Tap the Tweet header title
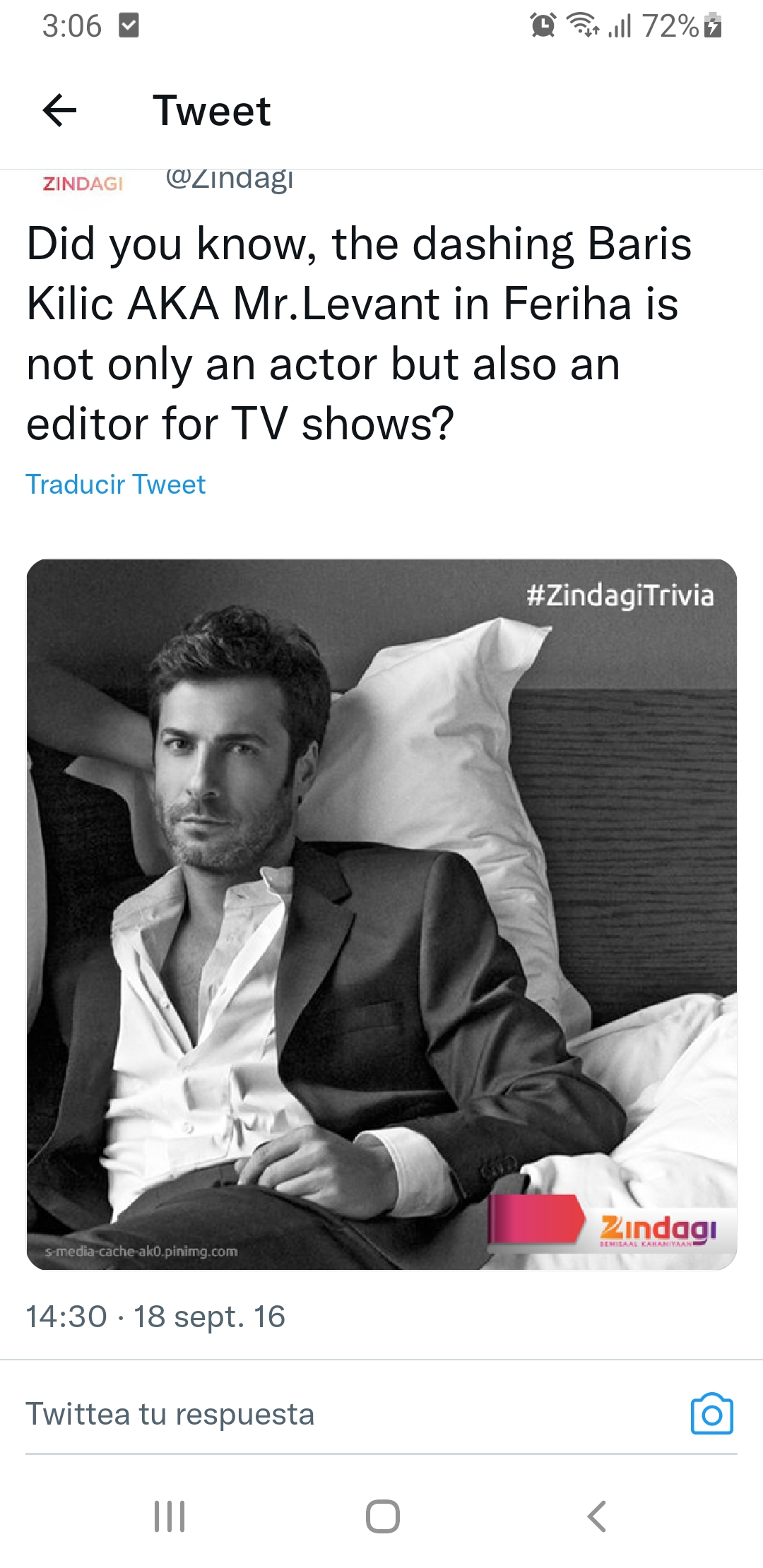 point(212,111)
